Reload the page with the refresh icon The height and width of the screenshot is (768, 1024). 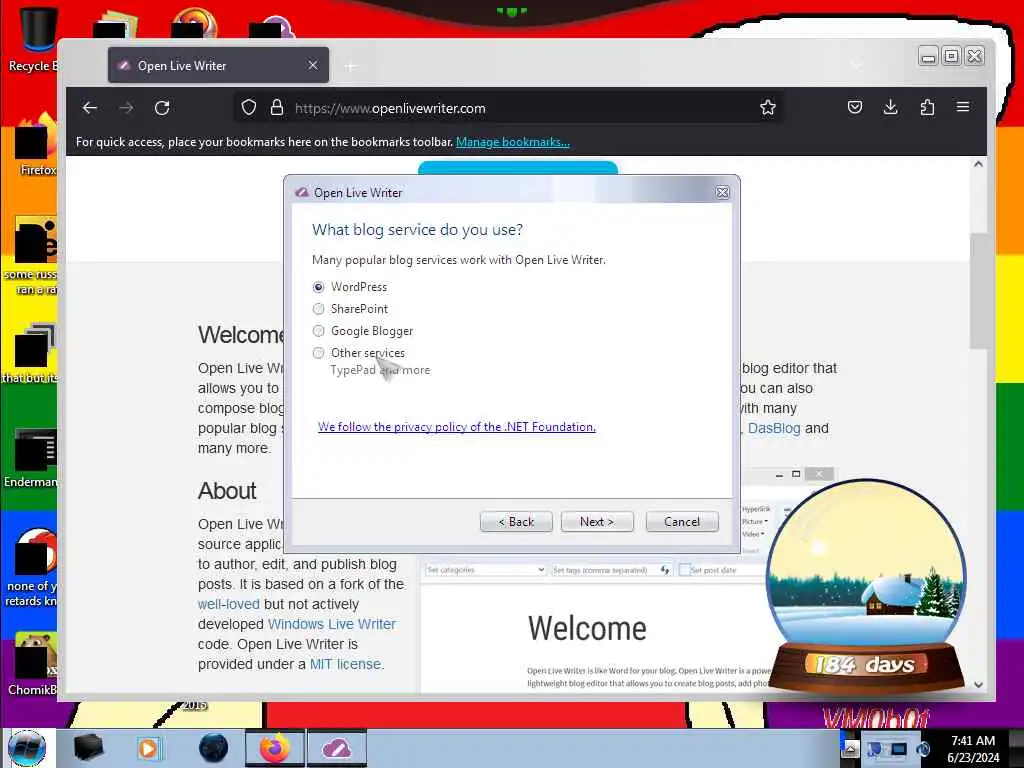[x=162, y=108]
